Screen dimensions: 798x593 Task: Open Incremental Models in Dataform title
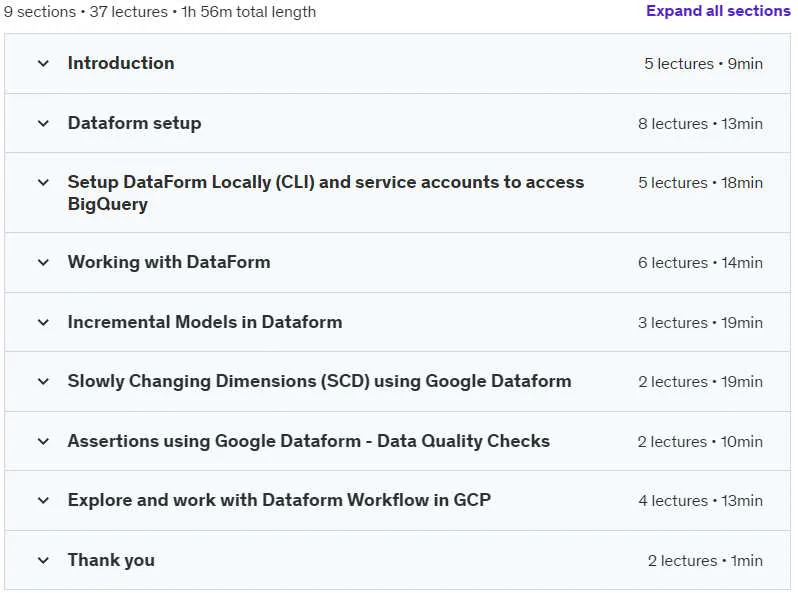point(205,322)
